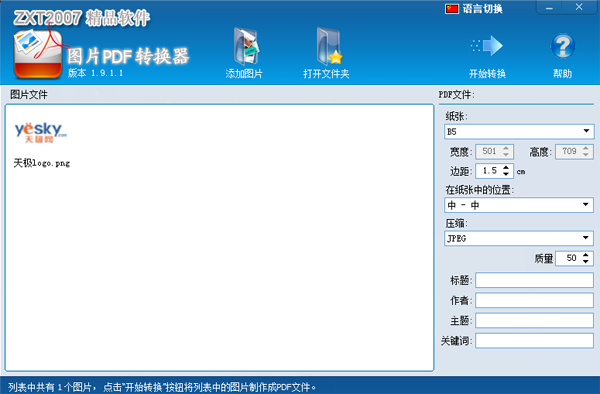This screenshot has height=394, width=600.
Task: Minimize the converter window
Action: tap(549, 8)
